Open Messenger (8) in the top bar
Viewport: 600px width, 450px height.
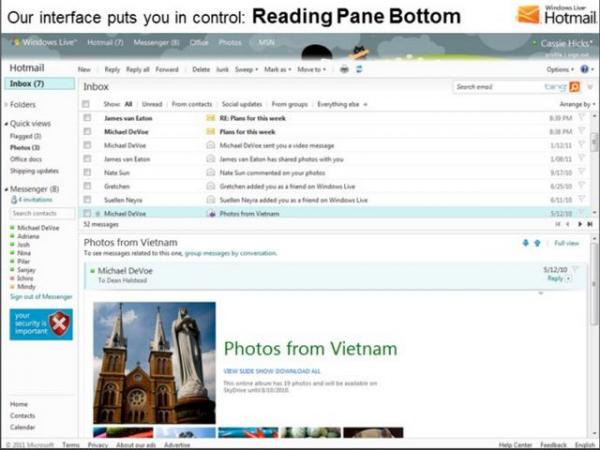click(x=157, y=42)
